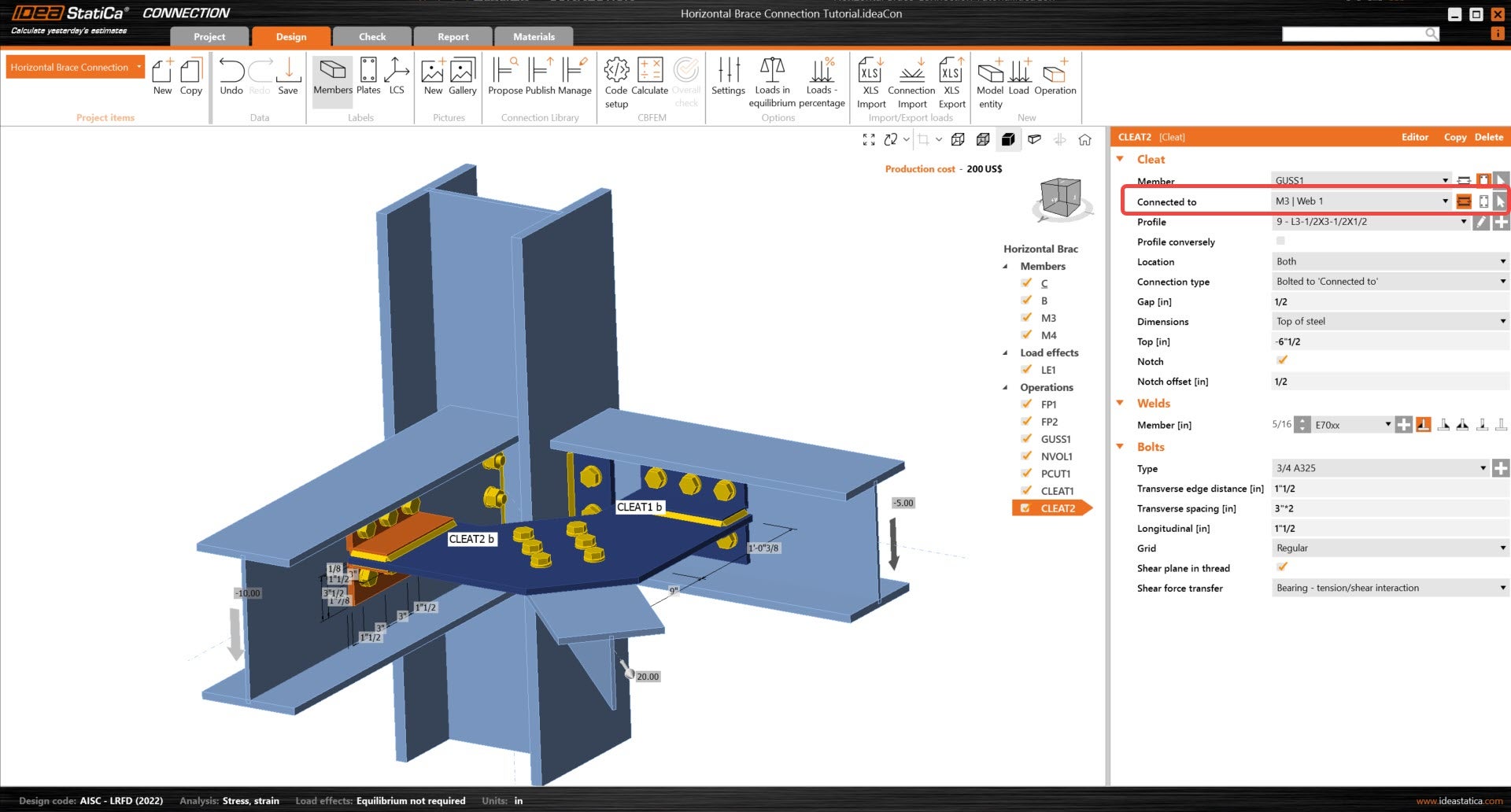Collapse the Welds section
Screen dimensions: 1511x812
(1120, 403)
